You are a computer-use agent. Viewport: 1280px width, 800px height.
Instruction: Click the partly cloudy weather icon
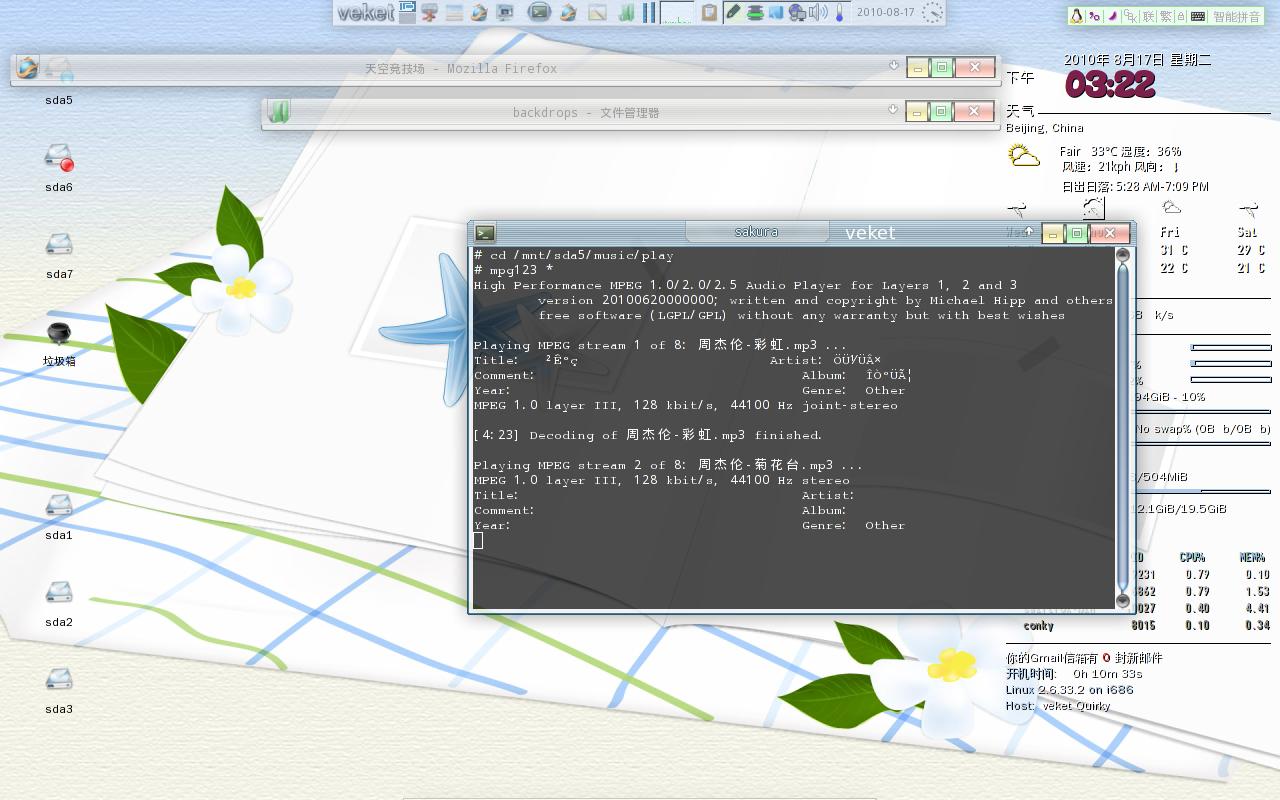(x=1024, y=156)
